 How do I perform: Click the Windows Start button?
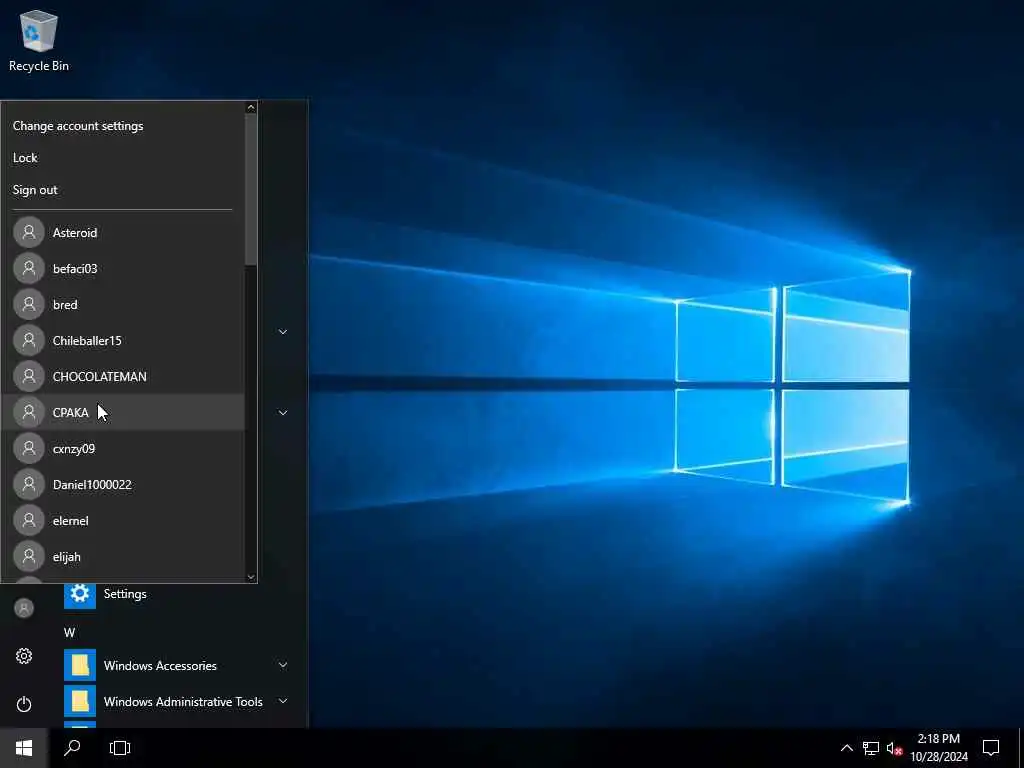24,747
